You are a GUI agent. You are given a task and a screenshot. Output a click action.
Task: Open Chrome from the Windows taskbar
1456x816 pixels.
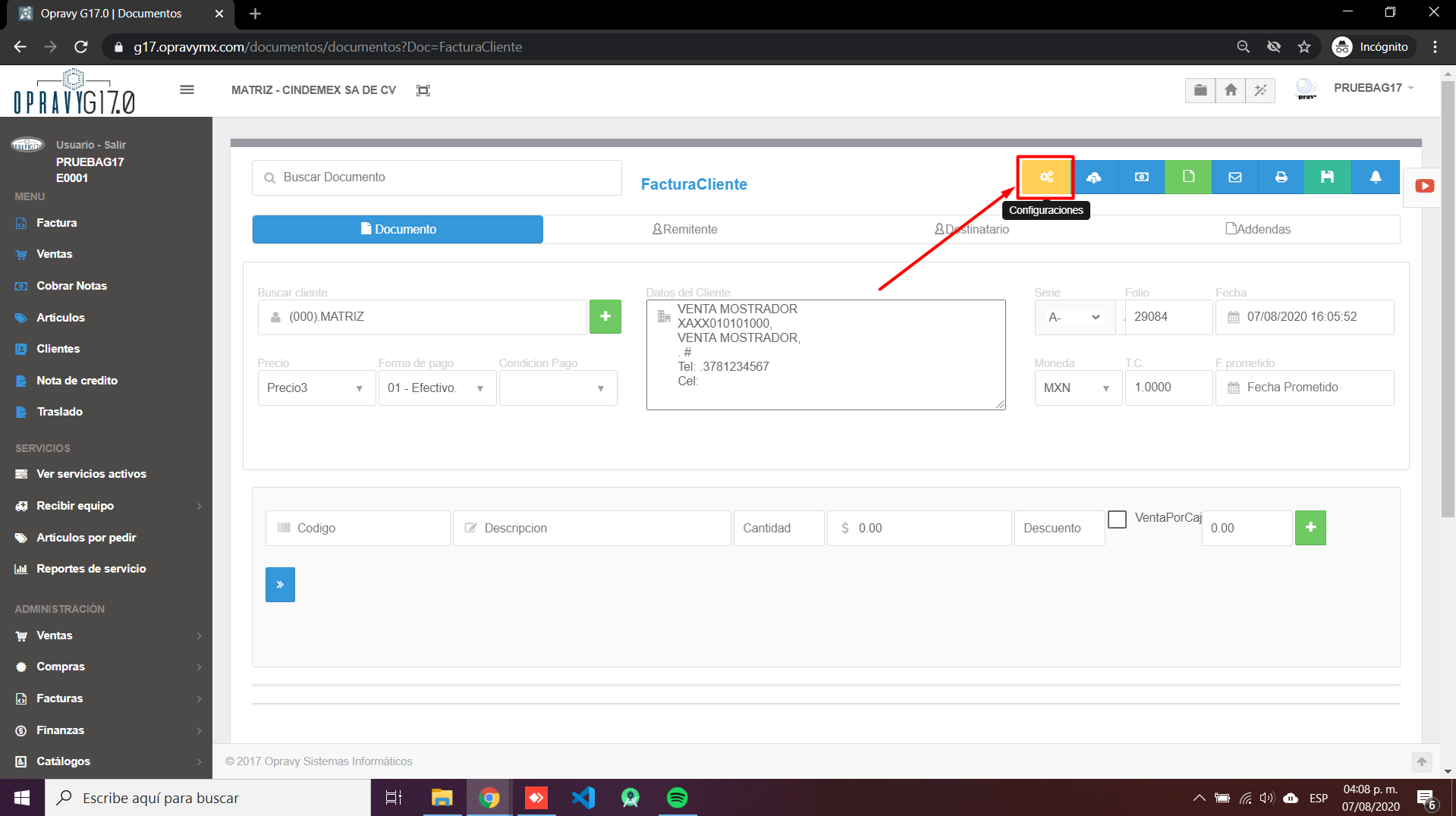pyautogui.click(x=489, y=798)
